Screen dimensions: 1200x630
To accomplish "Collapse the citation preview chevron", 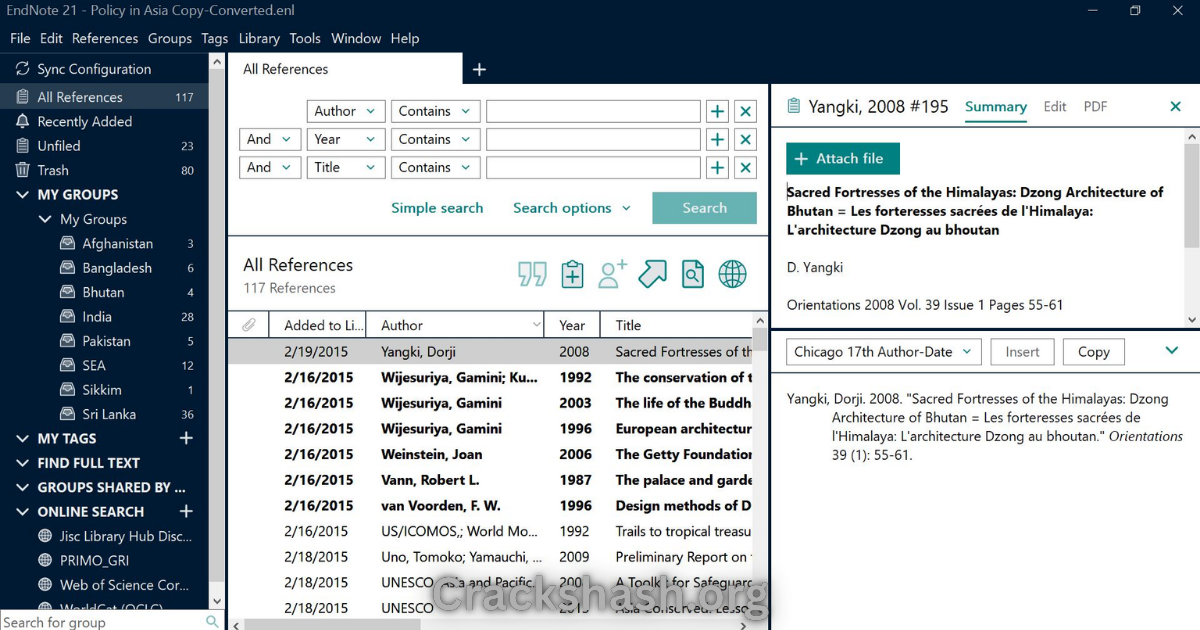I will point(1173,350).
